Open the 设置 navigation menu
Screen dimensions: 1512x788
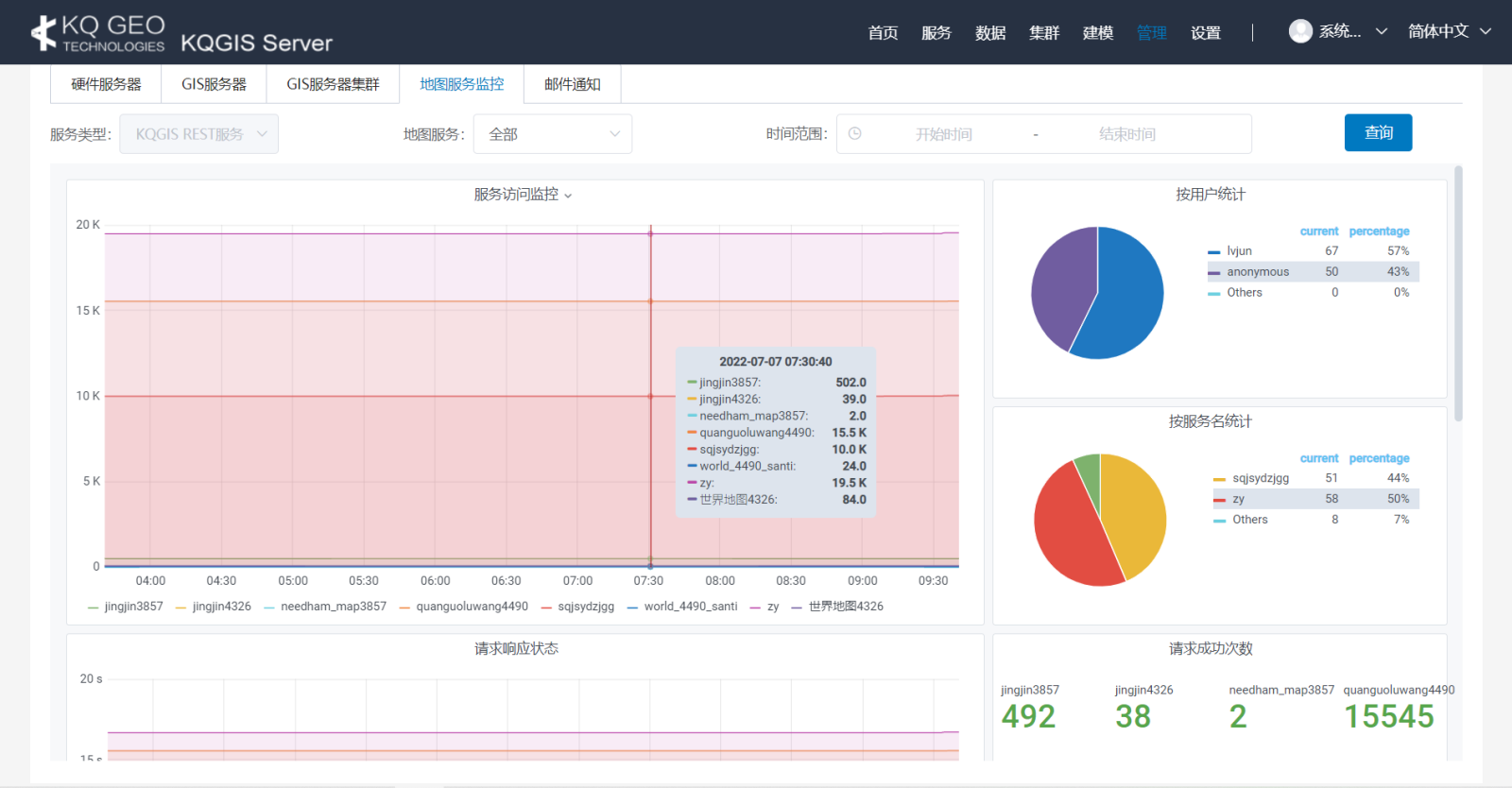tap(1205, 33)
